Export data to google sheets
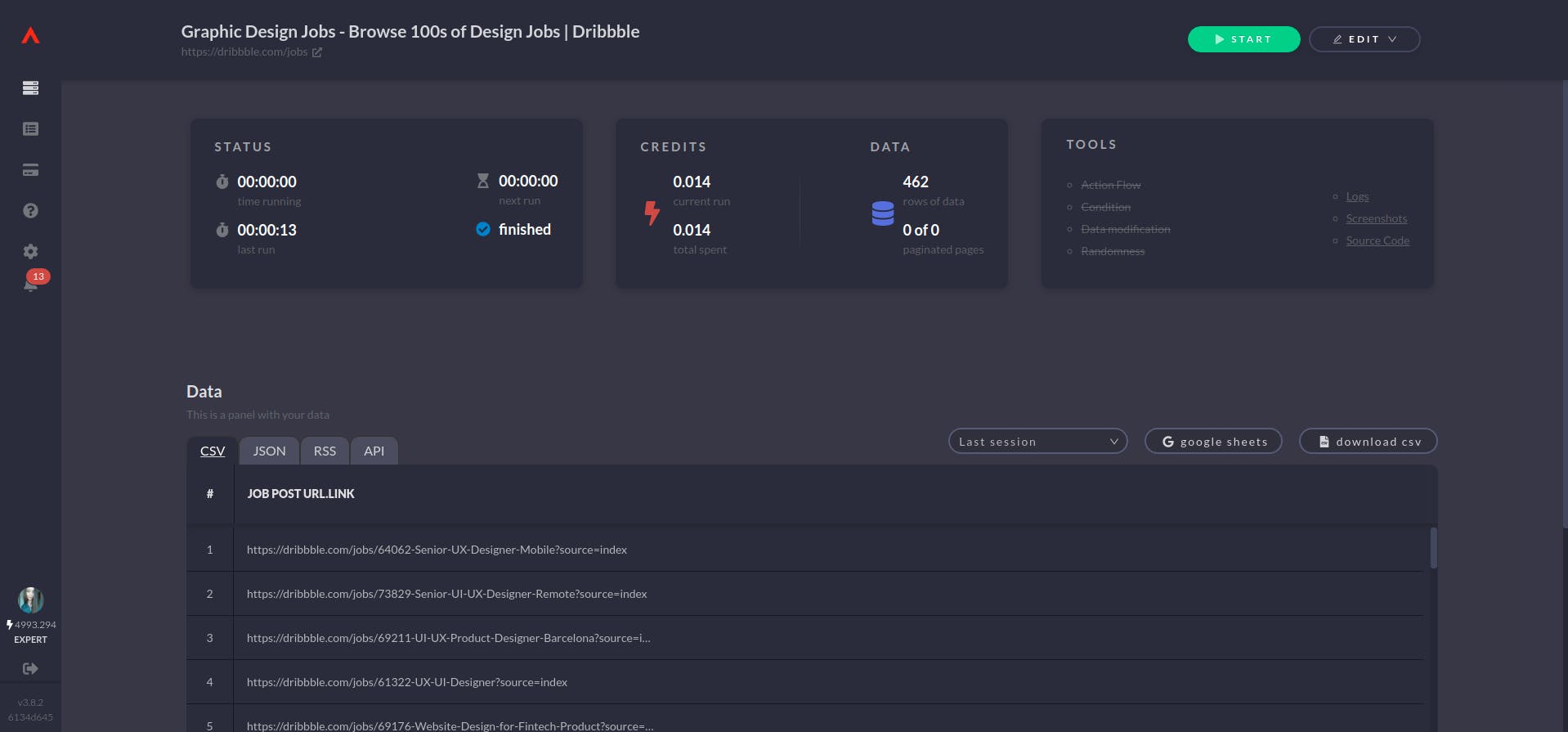 (x=1213, y=441)
